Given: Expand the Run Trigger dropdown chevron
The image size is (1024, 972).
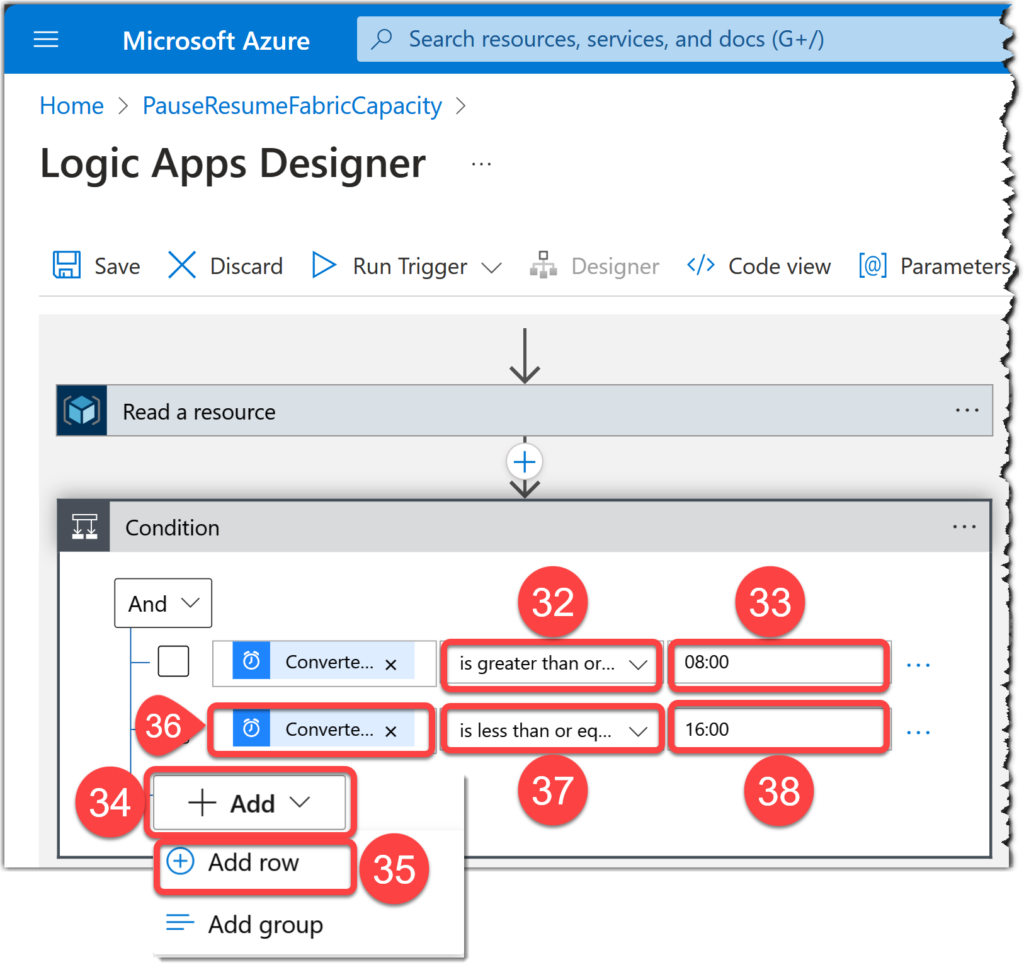Looking at the screenshot, I should tap(491, 267).
